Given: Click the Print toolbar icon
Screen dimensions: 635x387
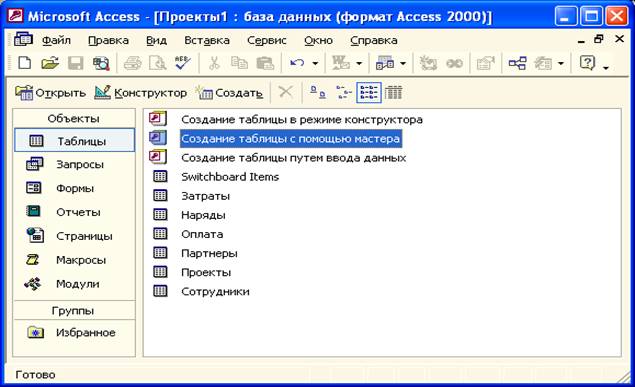Looking at the screenshot, I should tap(132, 63).
